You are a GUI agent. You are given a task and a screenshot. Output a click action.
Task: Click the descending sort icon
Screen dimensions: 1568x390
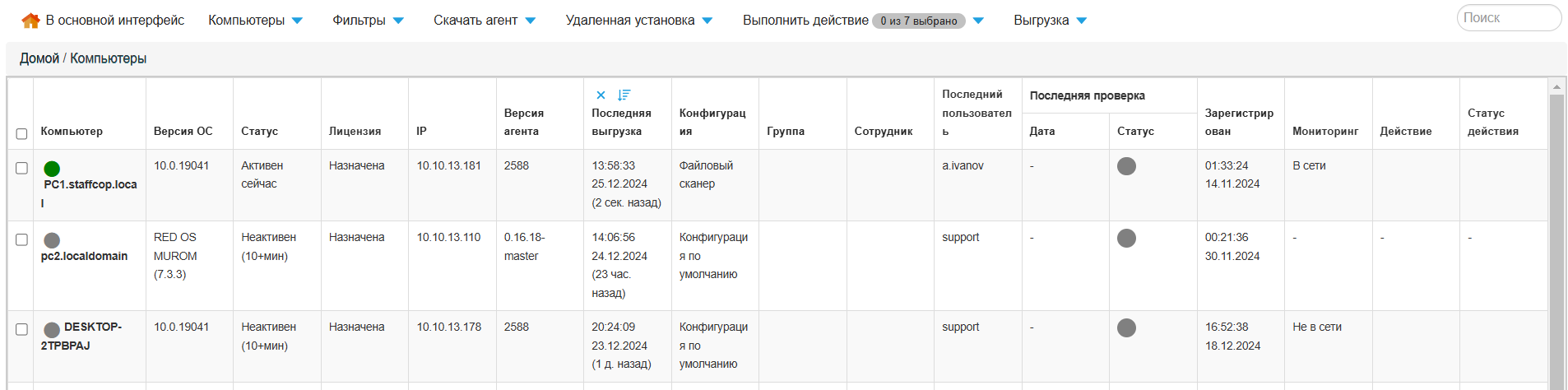click(624, 95)
